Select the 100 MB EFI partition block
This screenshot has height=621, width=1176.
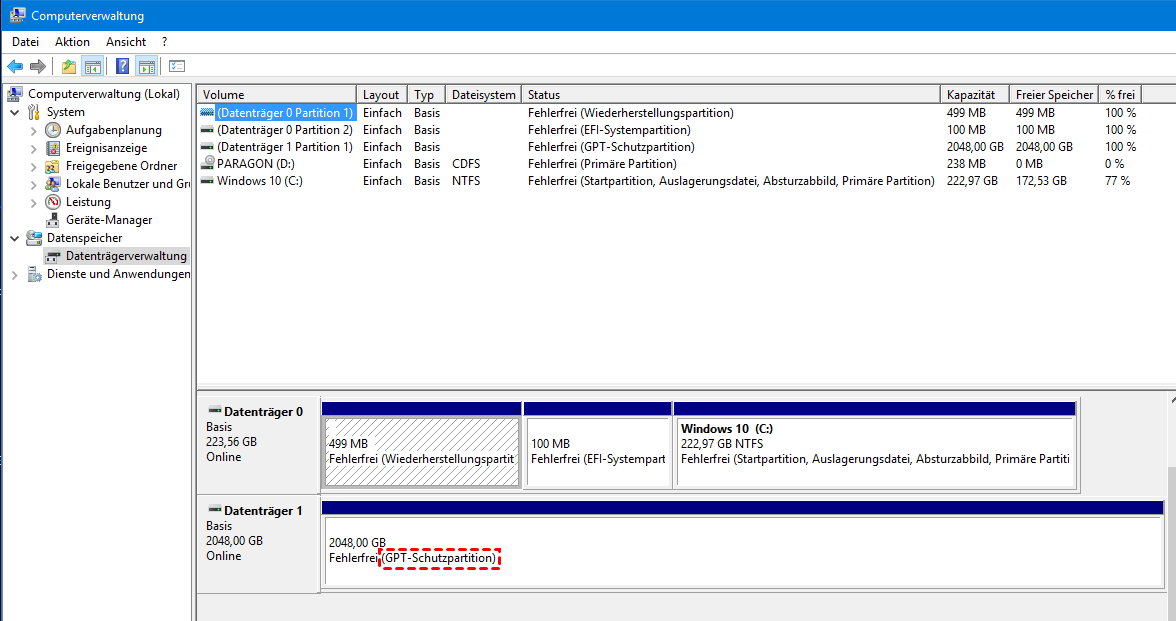(597, 452)
